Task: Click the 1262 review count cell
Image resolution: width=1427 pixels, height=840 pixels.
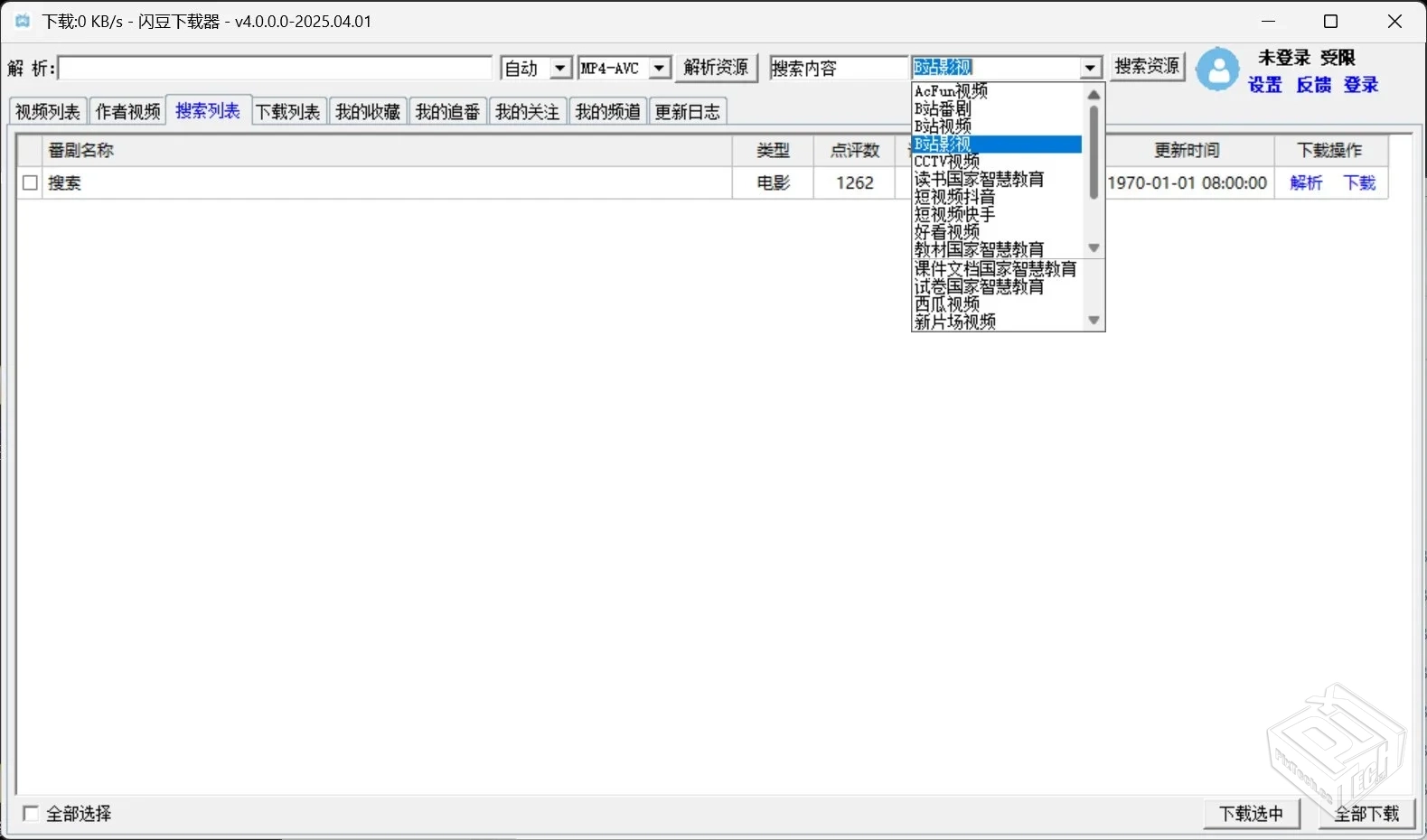Action: (x=854, y=182)
